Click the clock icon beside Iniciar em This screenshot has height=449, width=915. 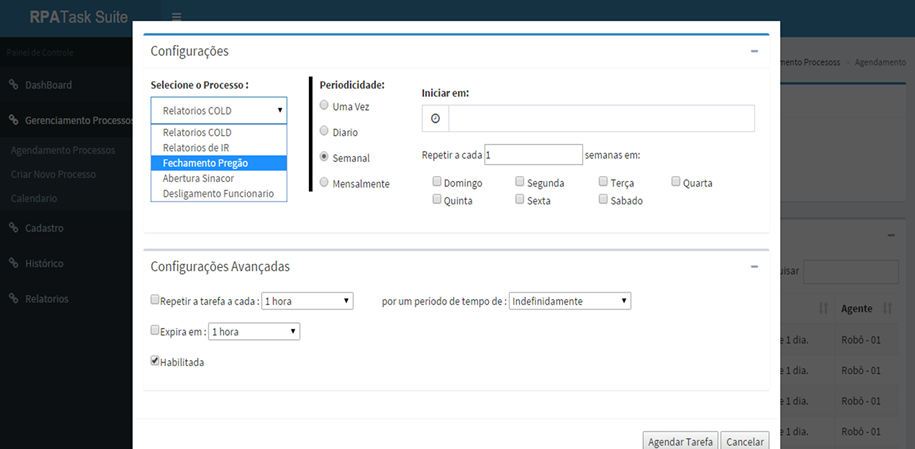tap(435, 118)
